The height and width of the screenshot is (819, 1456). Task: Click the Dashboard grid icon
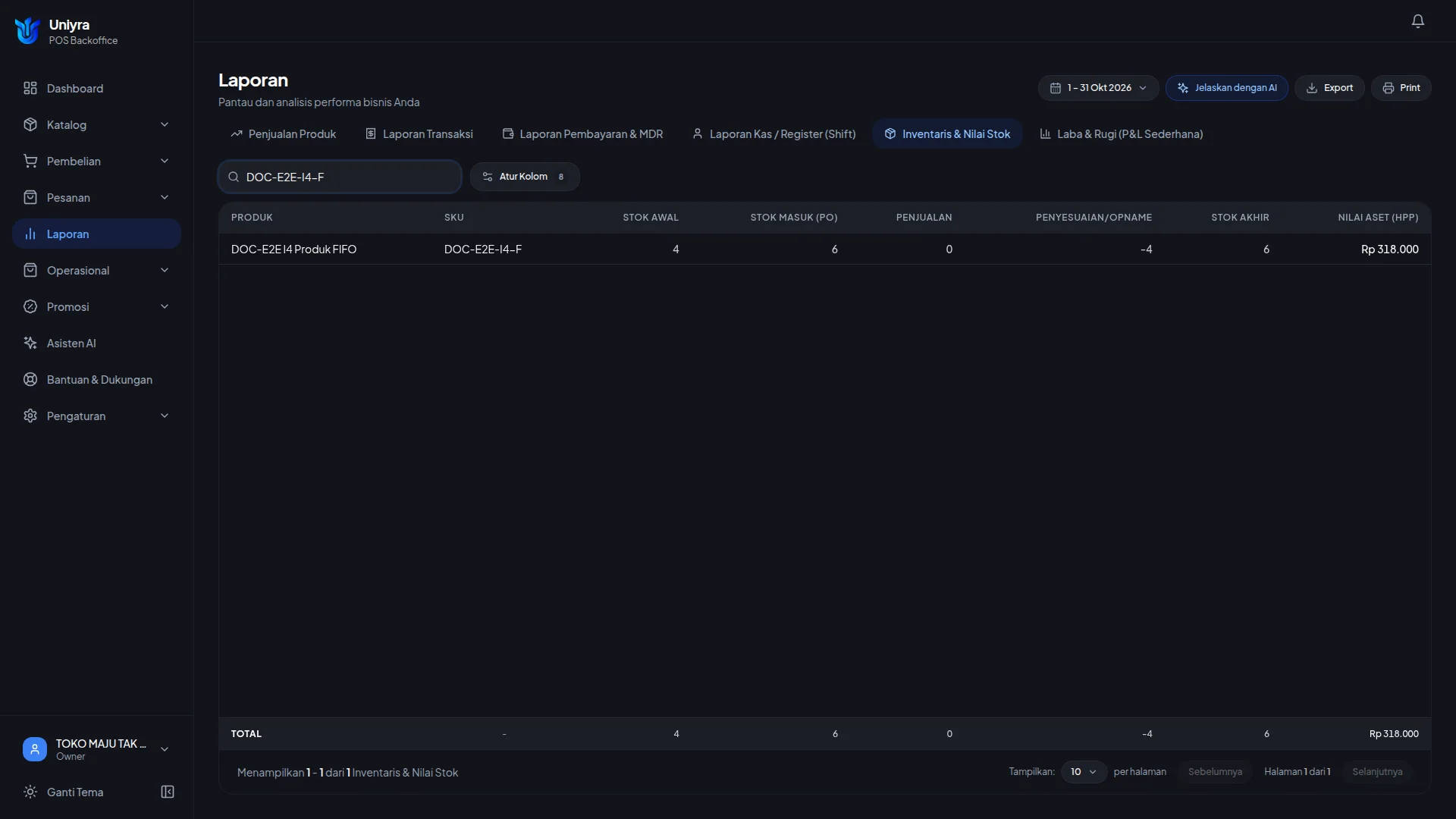tap(30, 88)
